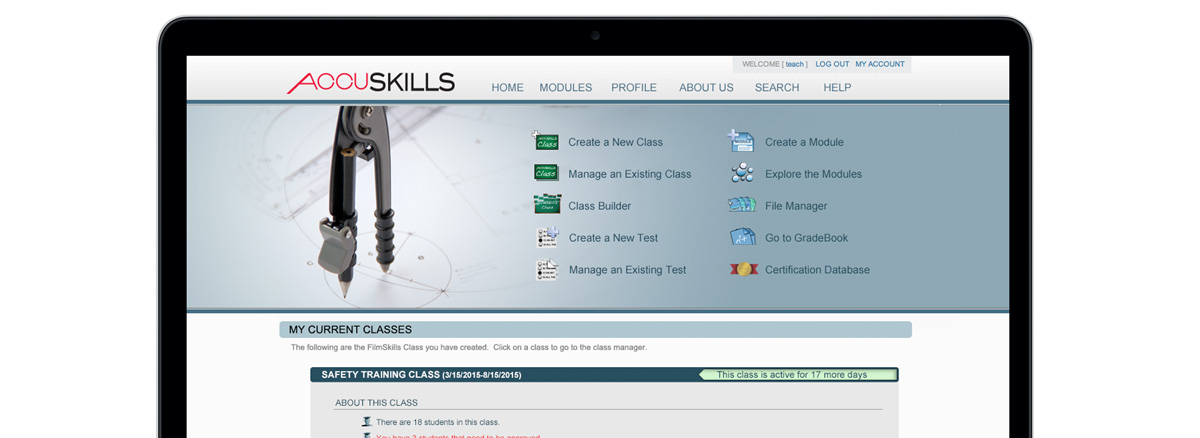Click the LOG OUT link
Viewport: 1200px width, 438px height.
[832, 64]
